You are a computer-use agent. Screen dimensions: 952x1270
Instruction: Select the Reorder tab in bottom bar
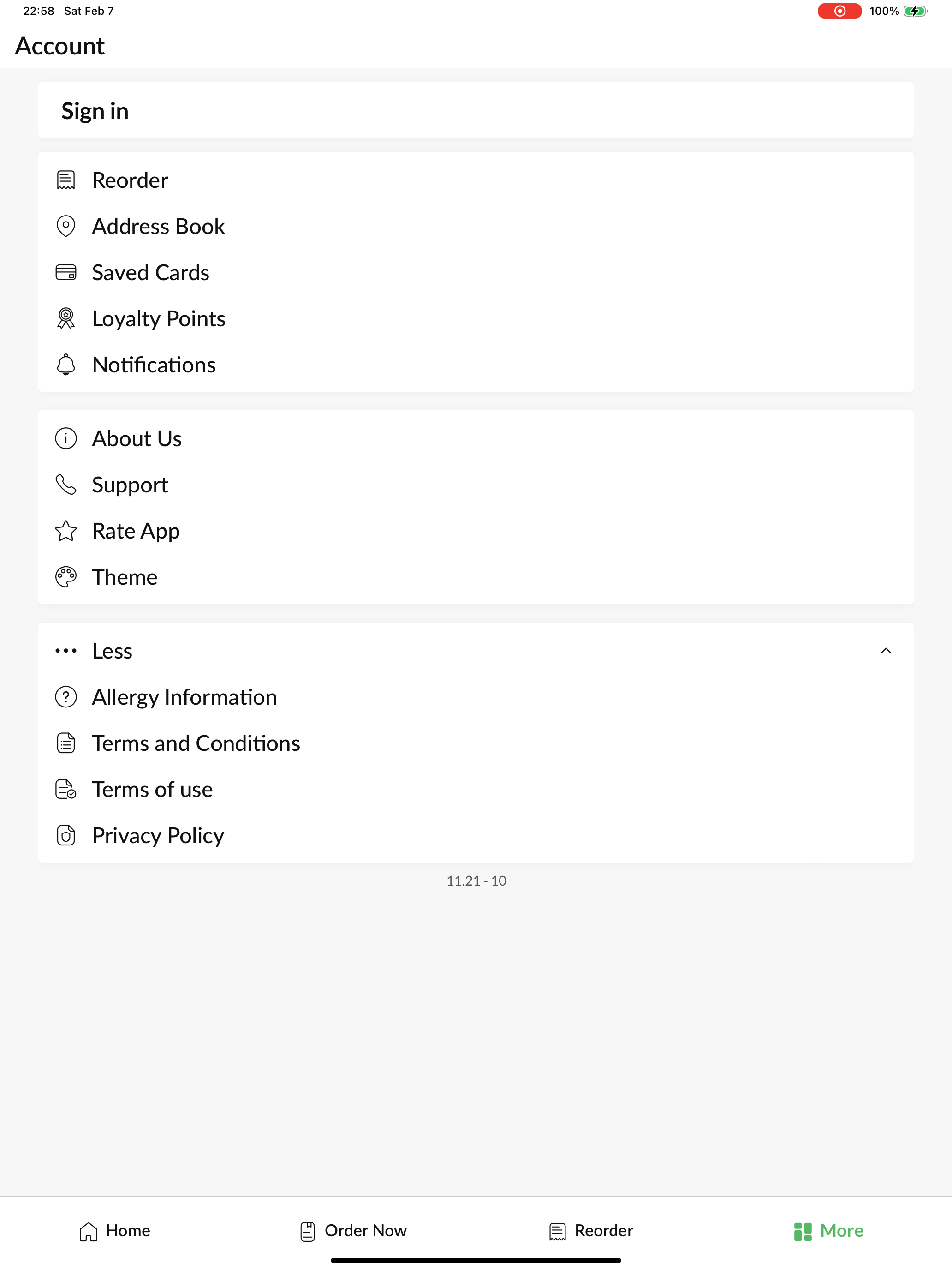coord(591,1230)
